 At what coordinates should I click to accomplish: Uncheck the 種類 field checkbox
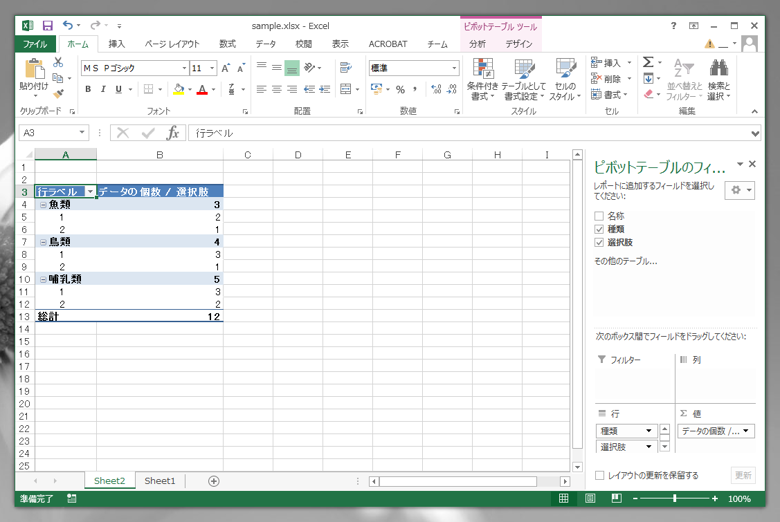(x=599, y=229)
